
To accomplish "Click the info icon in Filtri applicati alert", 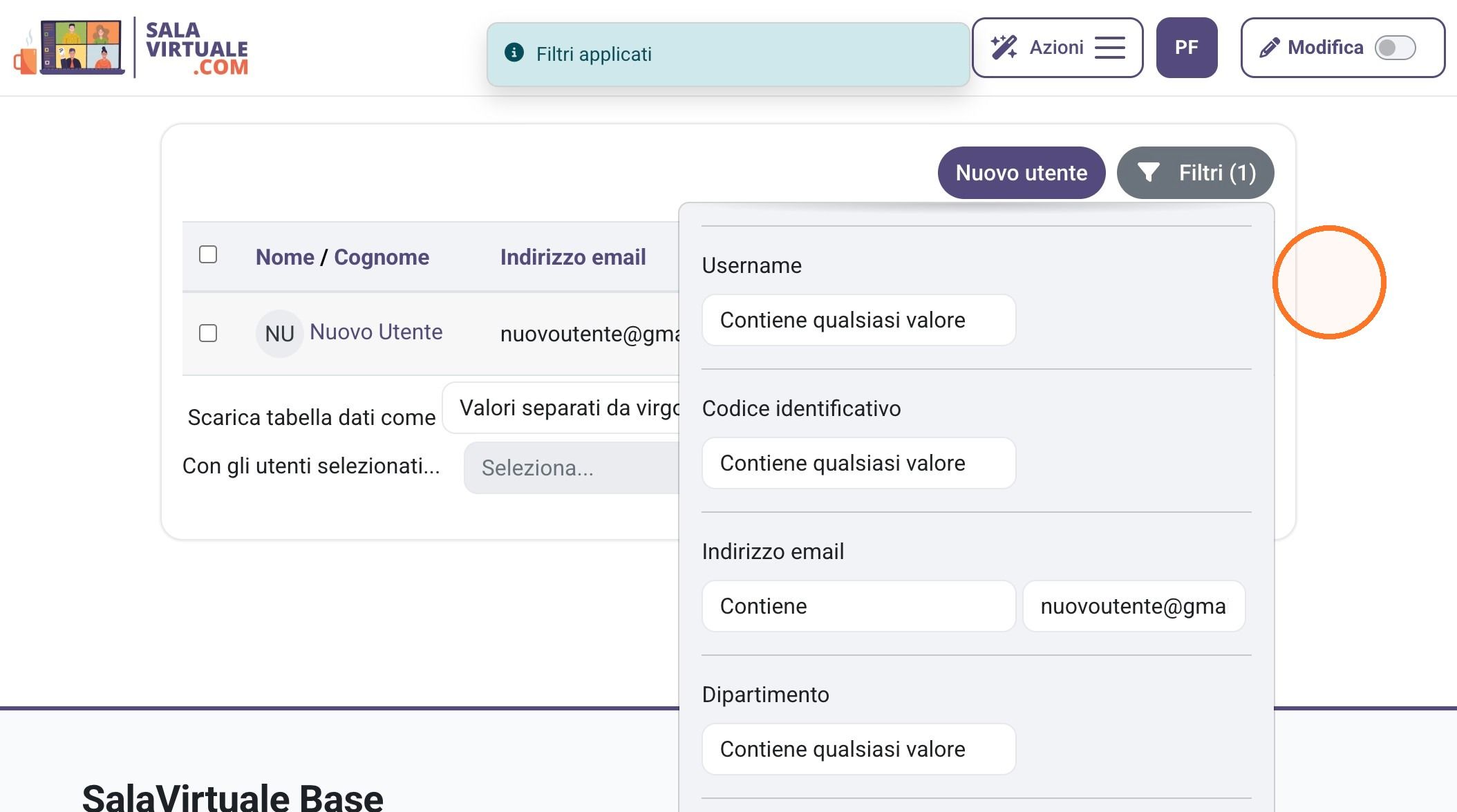I will pyautogui.click(x=514, y=53).
